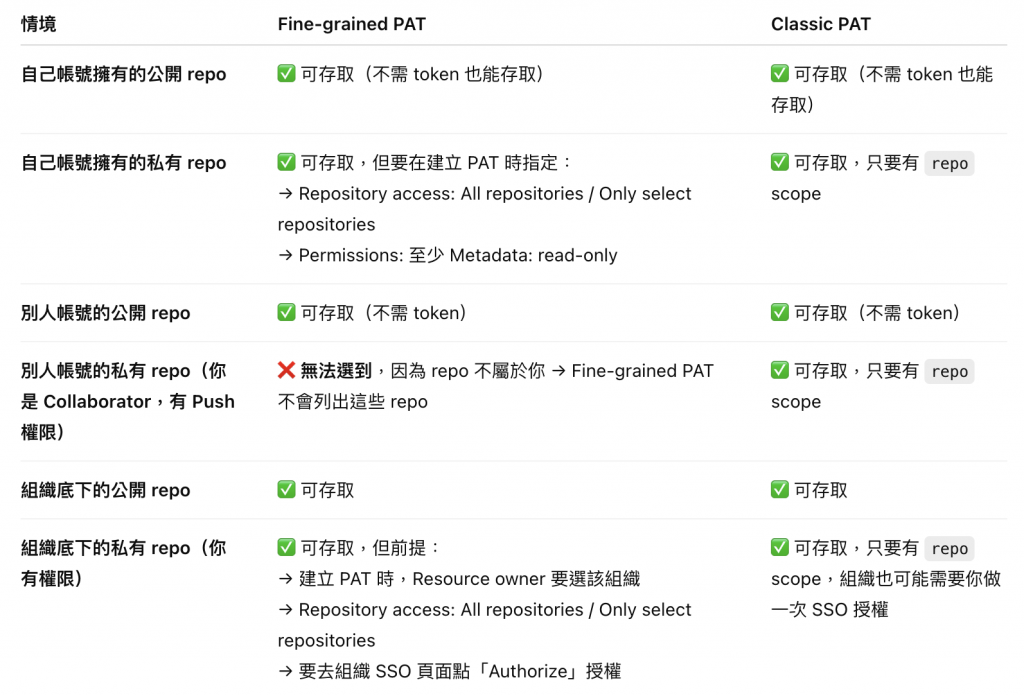Image resolution: width=1024 pixels, height=696 pixels.
Task: Click green check in Fine-grained own public repo row
Action: 286,73
